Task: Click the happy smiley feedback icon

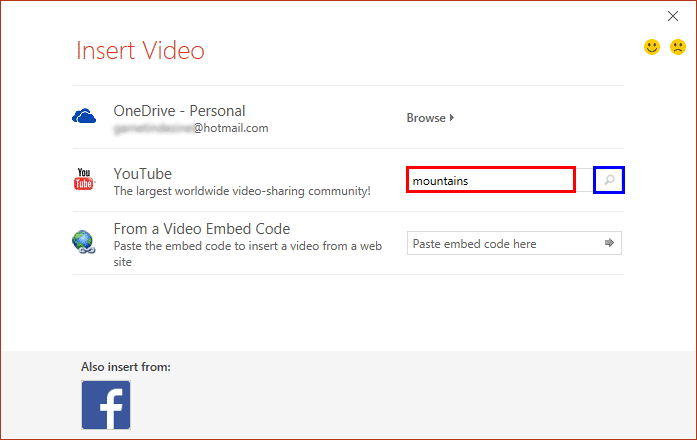Action: tap(652, 47)
